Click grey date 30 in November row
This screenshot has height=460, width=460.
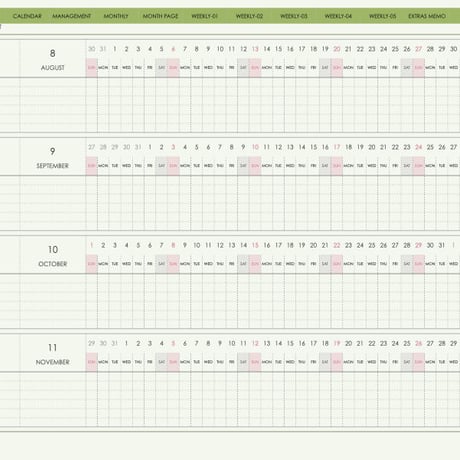[103, 343]
